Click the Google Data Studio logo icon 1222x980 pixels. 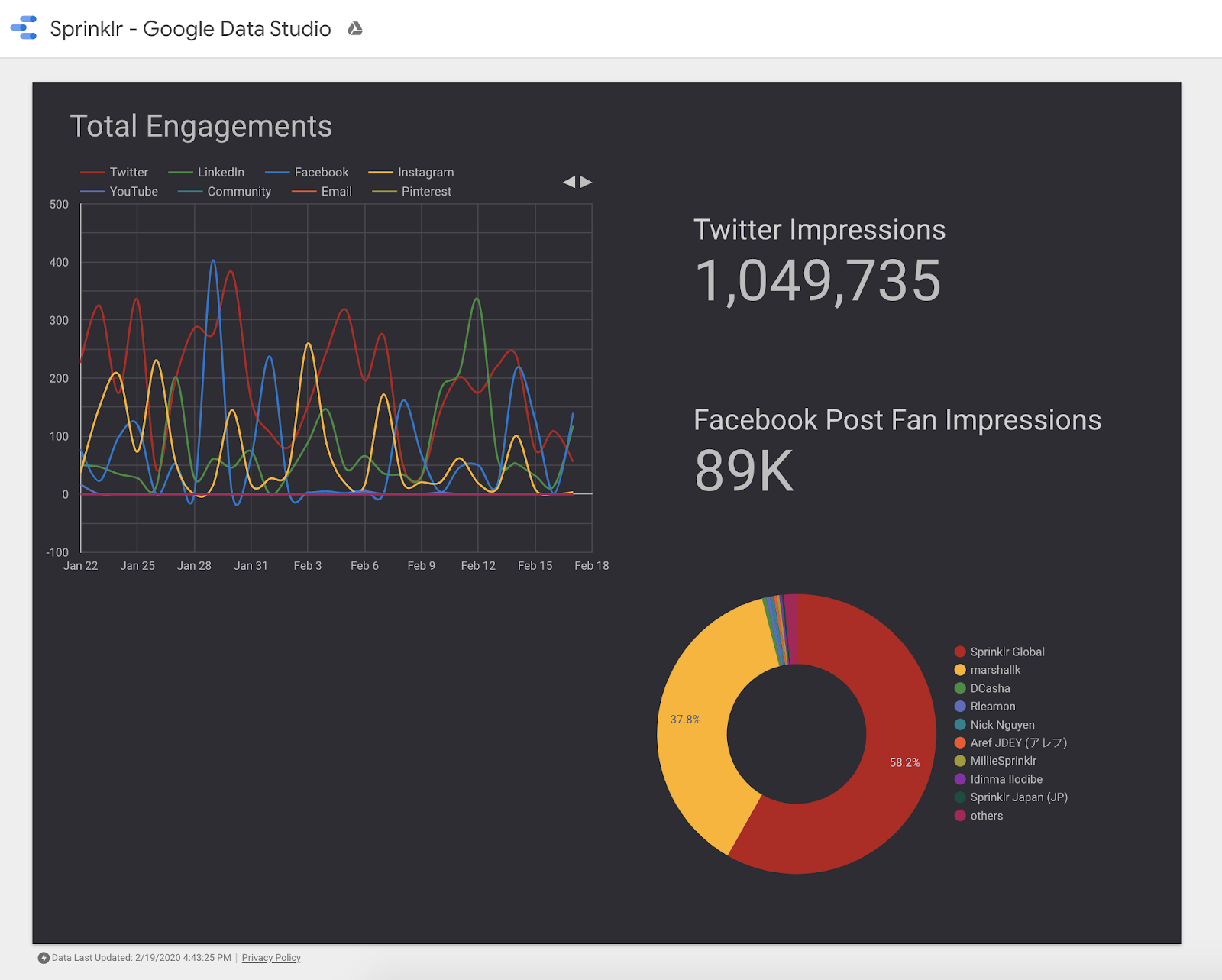pos(24,28)
